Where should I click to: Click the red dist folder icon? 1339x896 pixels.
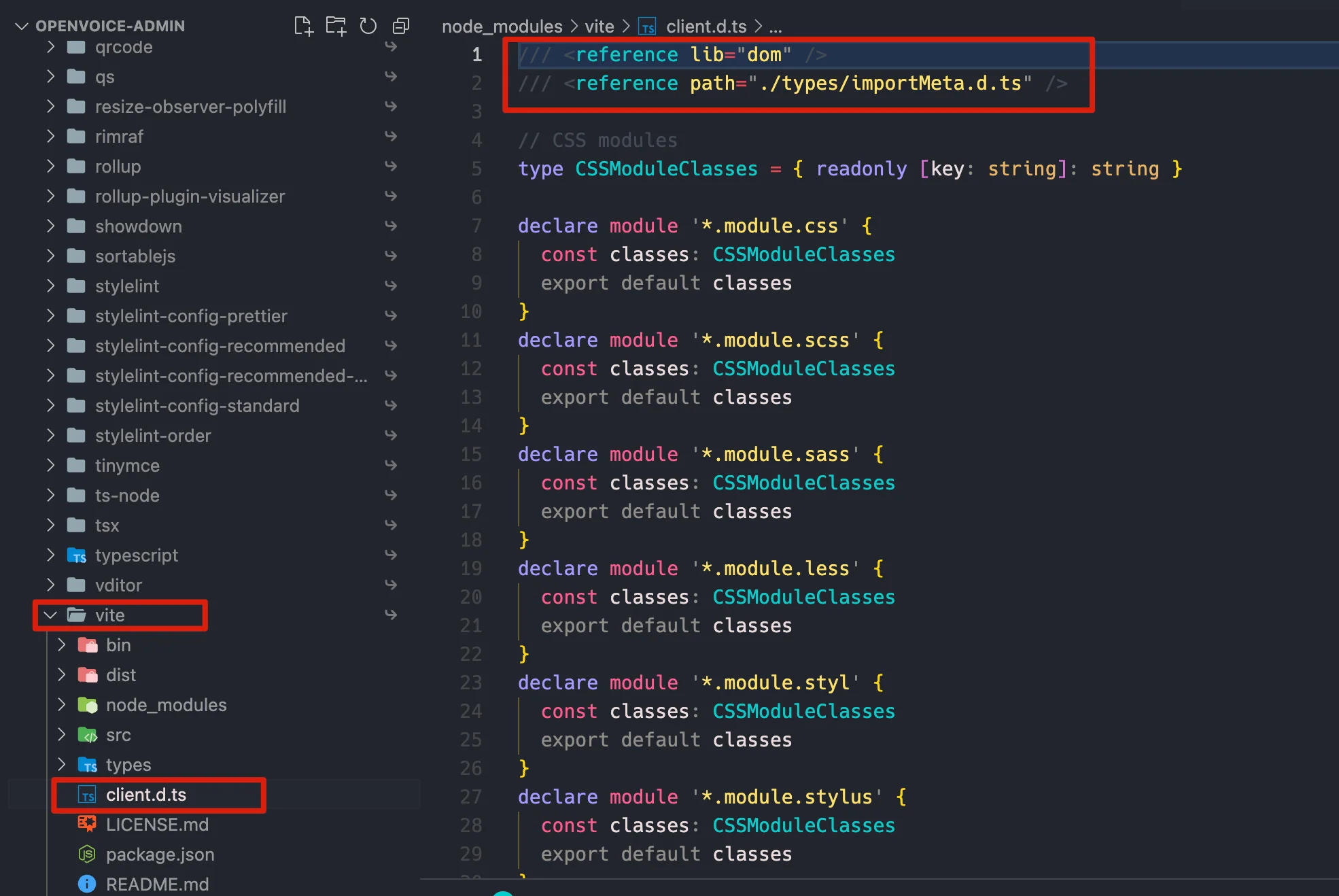click(x=88, y=675)
